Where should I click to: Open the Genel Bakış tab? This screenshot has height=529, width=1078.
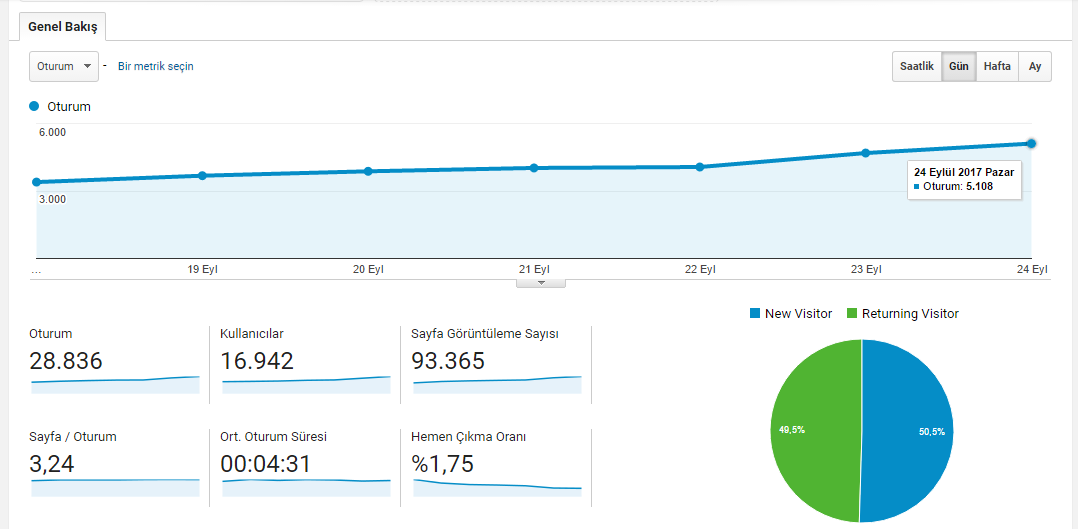point(63,28)
